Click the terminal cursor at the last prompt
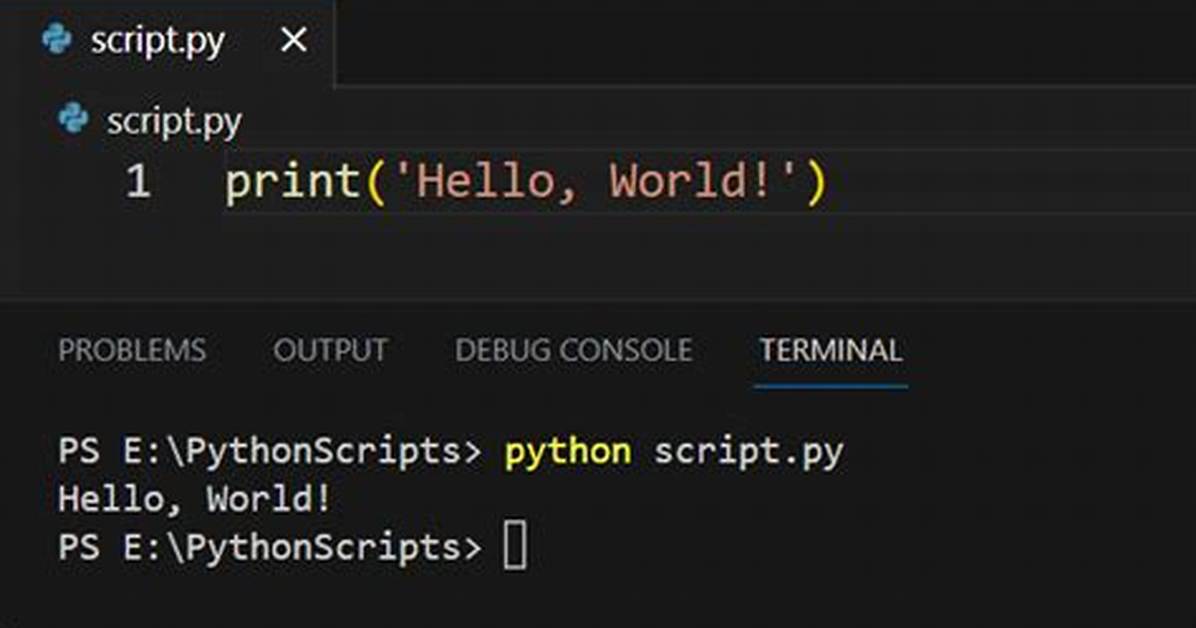Screen dimensions: 1196x628 [x=515, y=545]
